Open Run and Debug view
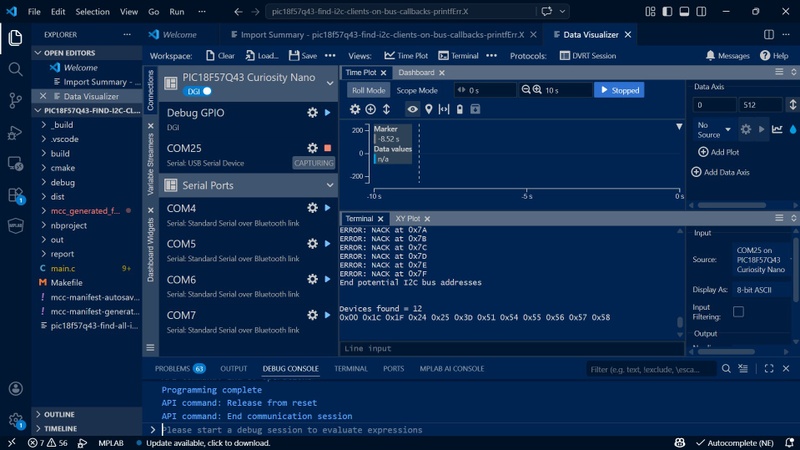 coord(15,132)
